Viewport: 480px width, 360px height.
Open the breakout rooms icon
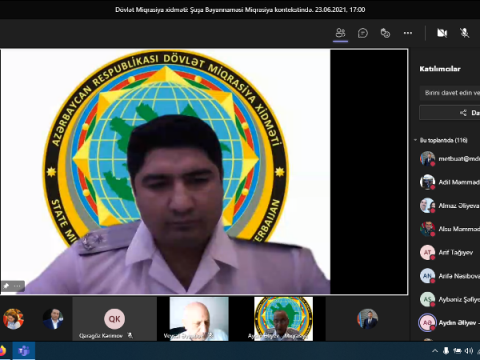[x=385, y=33]
